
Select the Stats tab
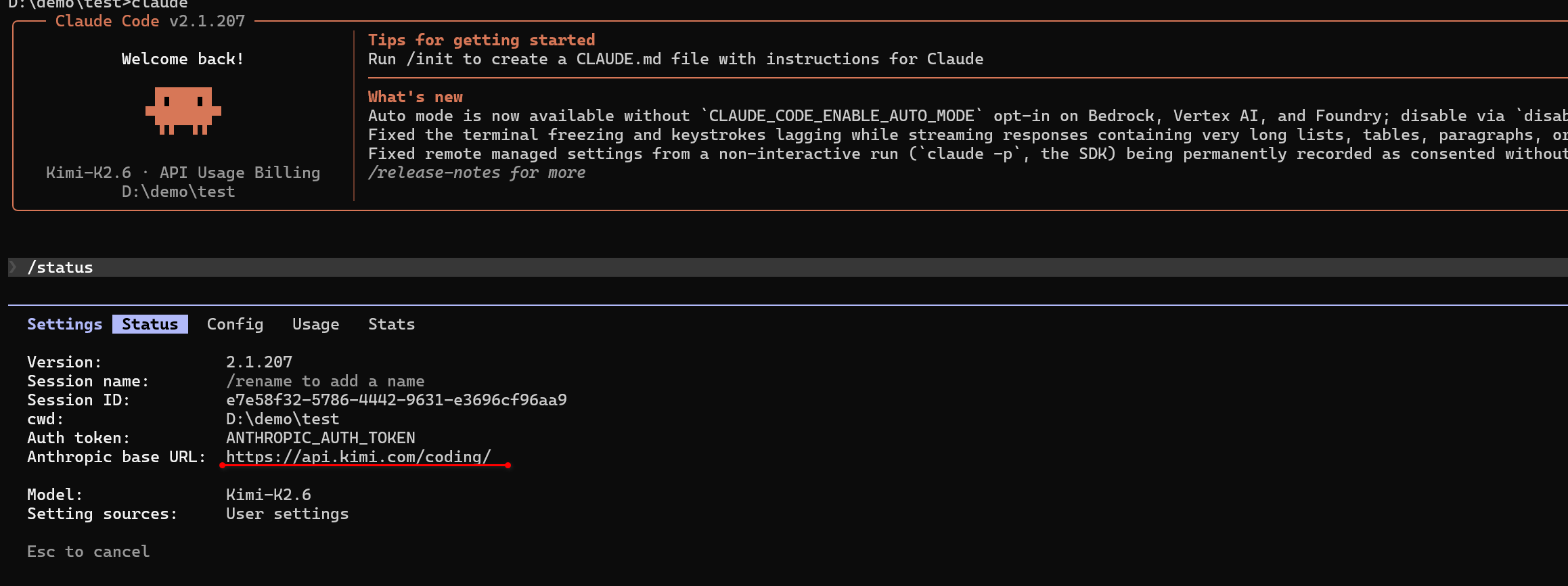pos(391,324)
